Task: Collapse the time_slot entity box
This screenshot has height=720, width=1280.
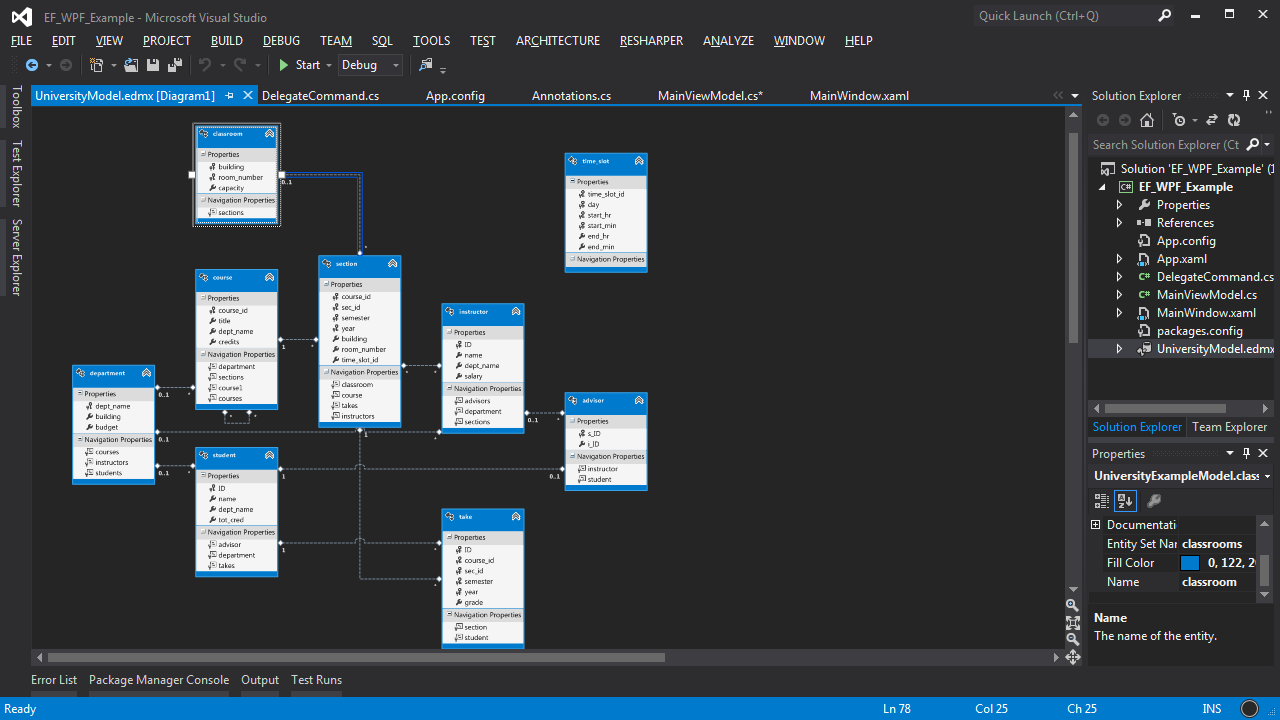Action: pos(639,160)
